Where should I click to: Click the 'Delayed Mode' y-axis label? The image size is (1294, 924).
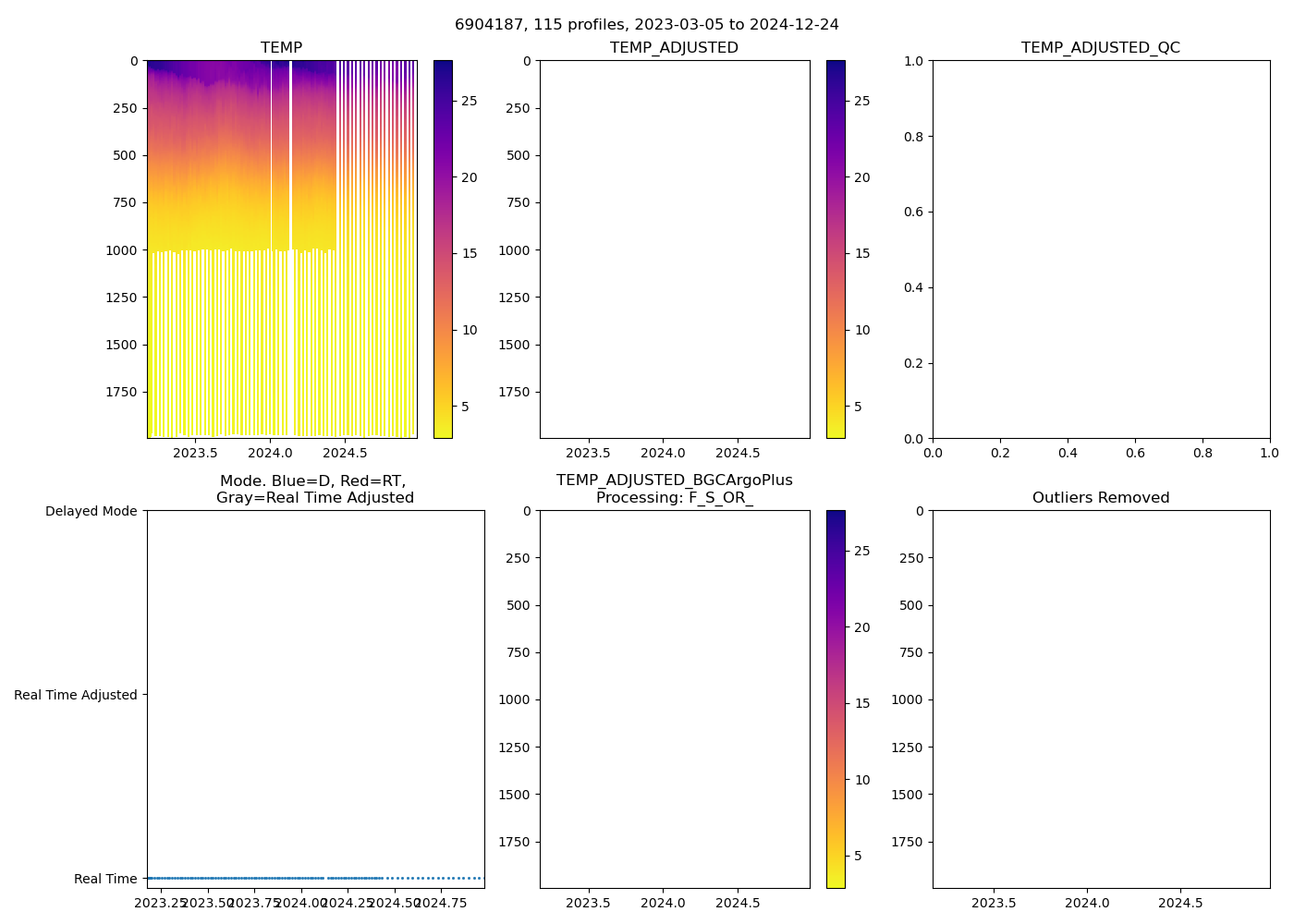pyautogui.click(x=91, y=512)
